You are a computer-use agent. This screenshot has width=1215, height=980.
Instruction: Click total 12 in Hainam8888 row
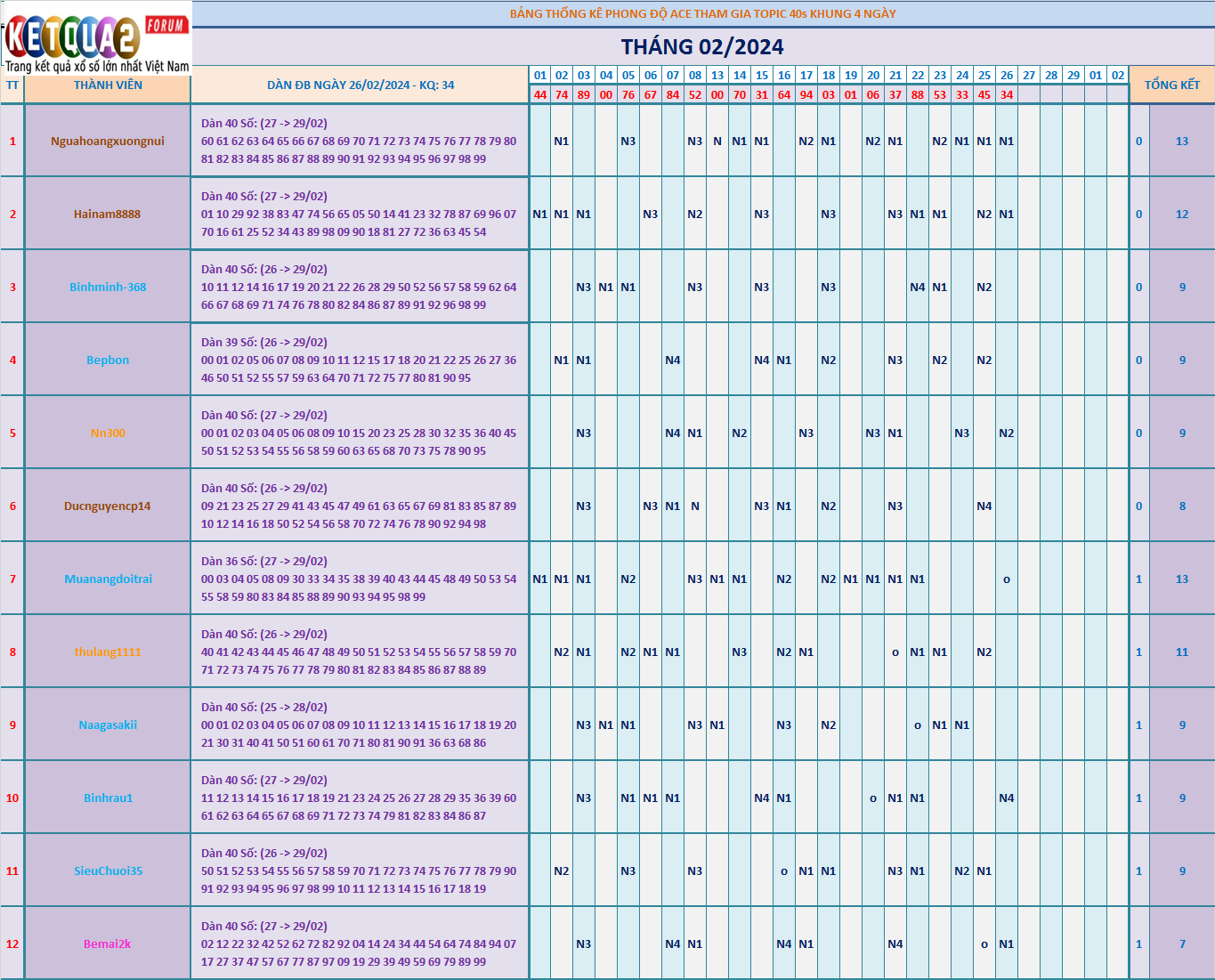[1182, 214]
